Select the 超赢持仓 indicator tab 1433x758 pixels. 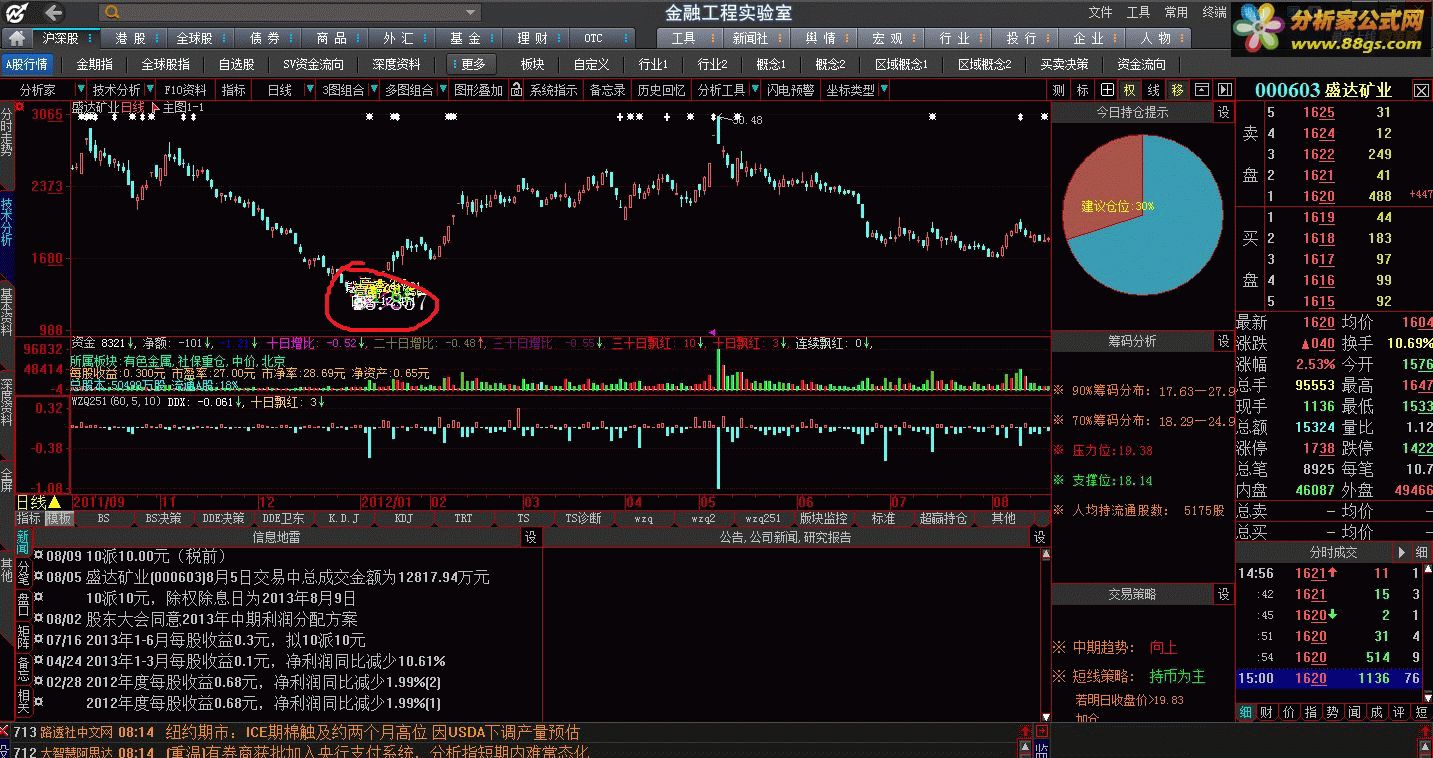coord(943,519)
